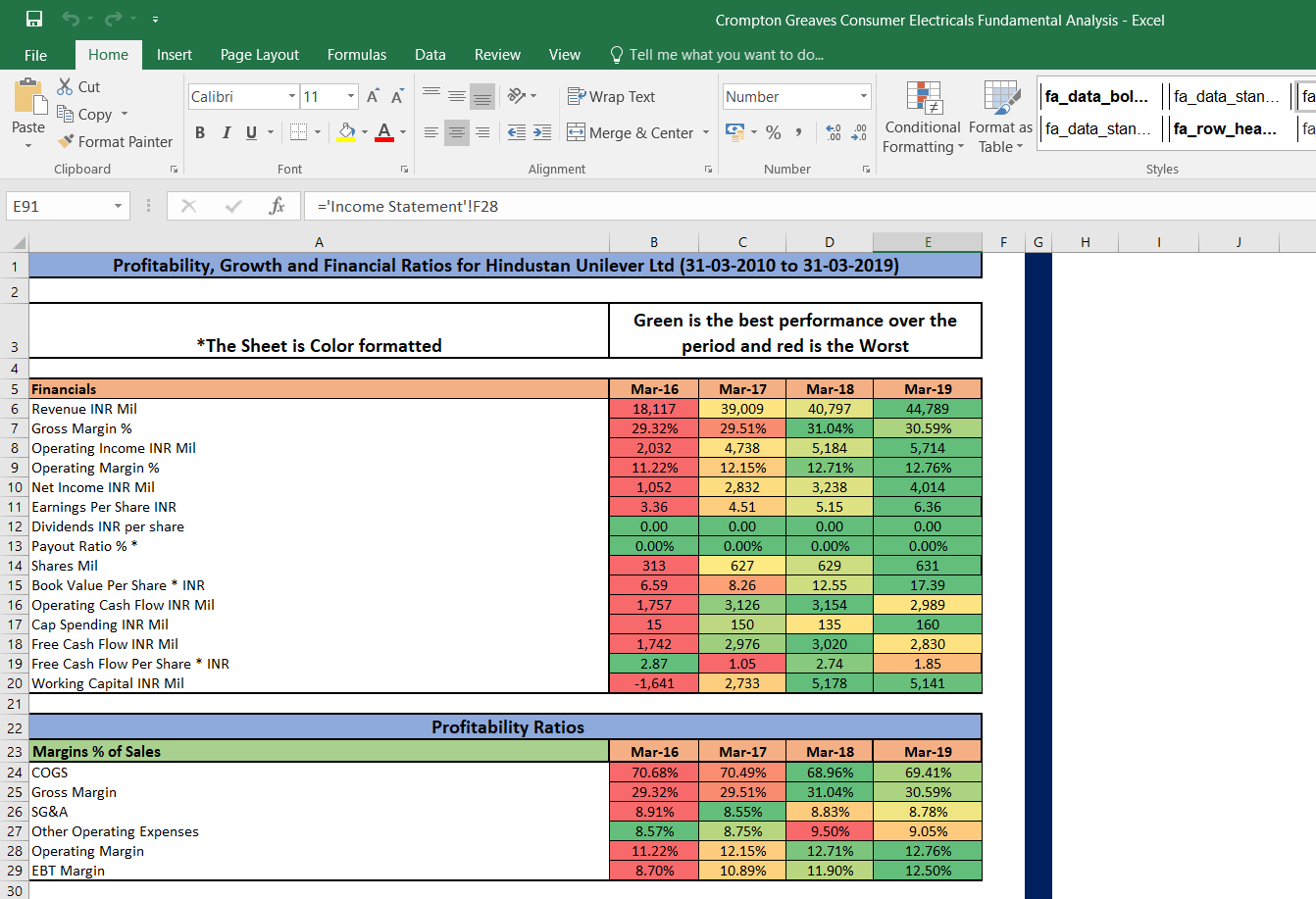Toggle Bold formatting
This screenshot has width=1316, height=899.
coord(200,132)
